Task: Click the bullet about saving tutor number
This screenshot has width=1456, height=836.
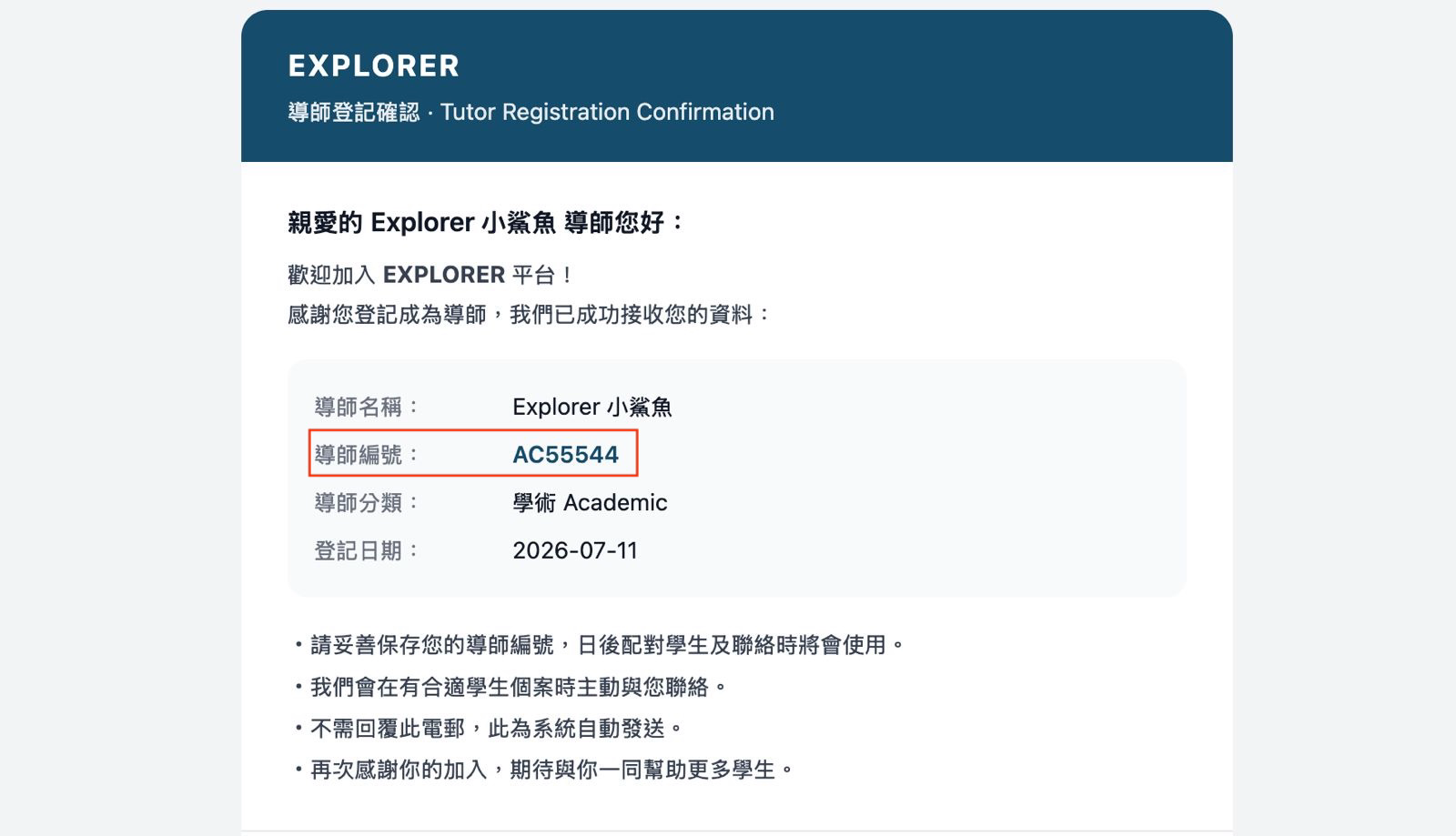Action: 599,645
